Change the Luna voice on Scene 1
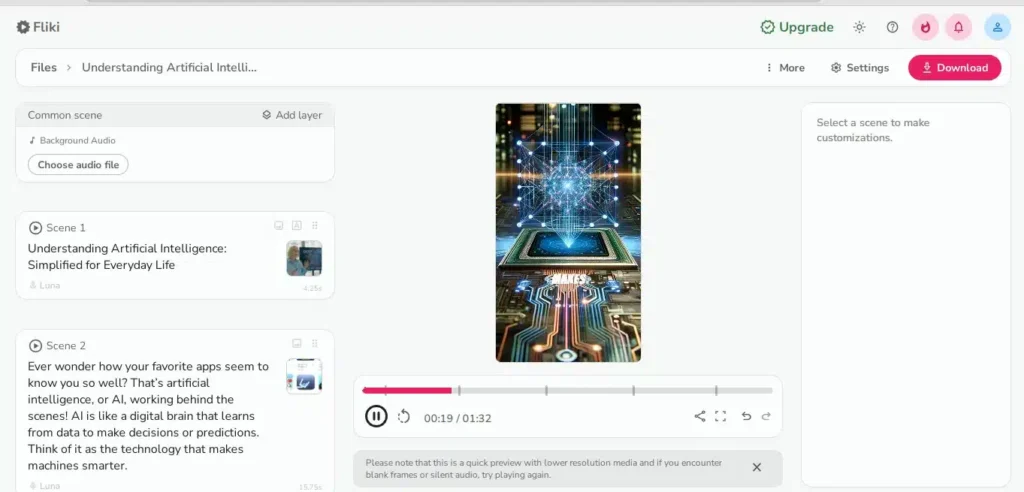The image size is (1024, 492). pos(44,286)
